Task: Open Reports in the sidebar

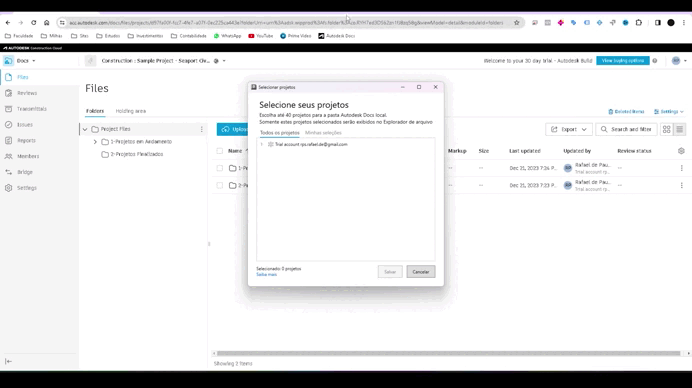Action: click(x=26, y=140)
